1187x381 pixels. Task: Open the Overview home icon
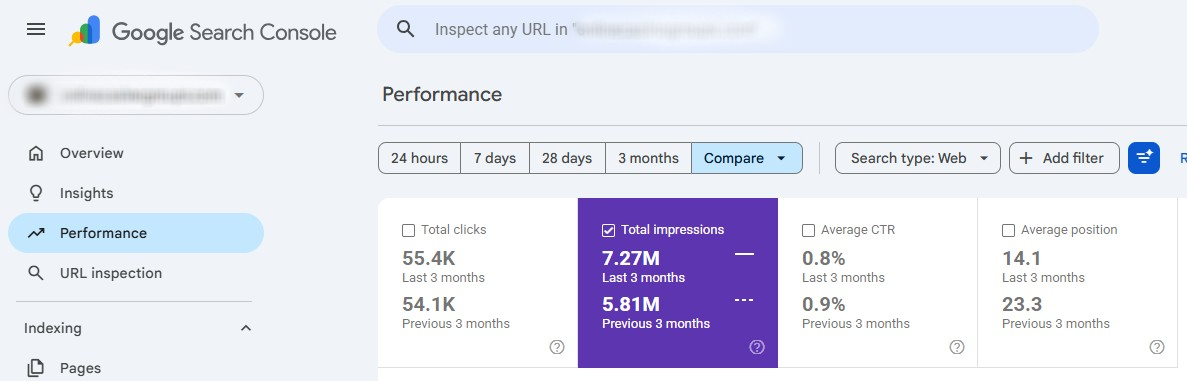tap(36, 153)
